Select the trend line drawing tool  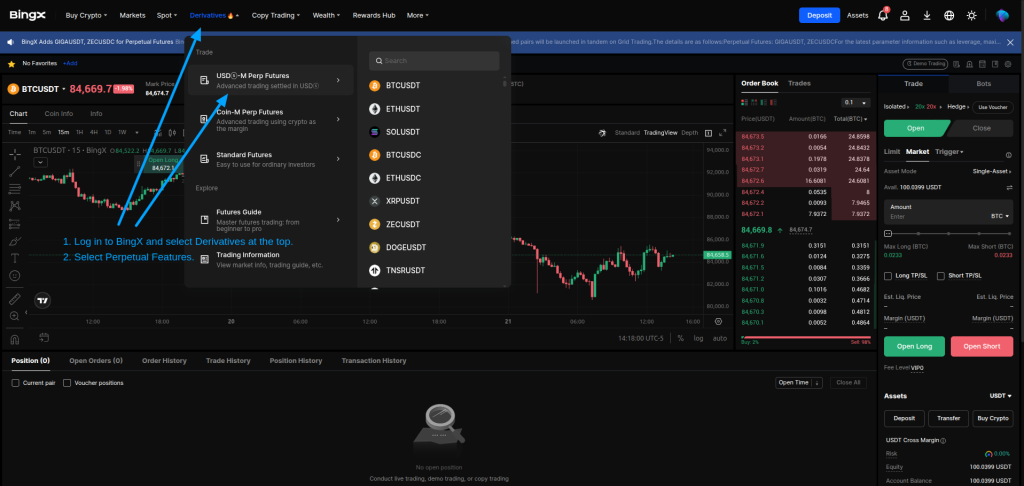(x=14, y=171)
